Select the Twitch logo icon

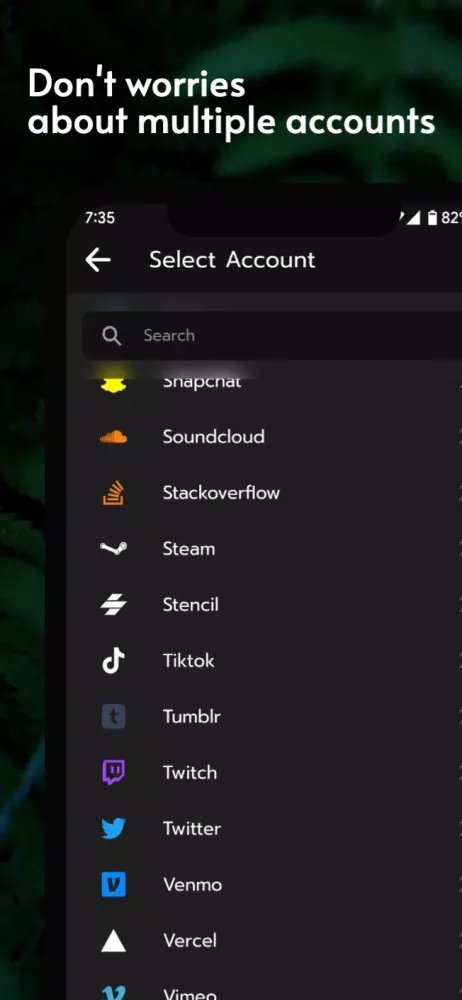click(114, 772)
